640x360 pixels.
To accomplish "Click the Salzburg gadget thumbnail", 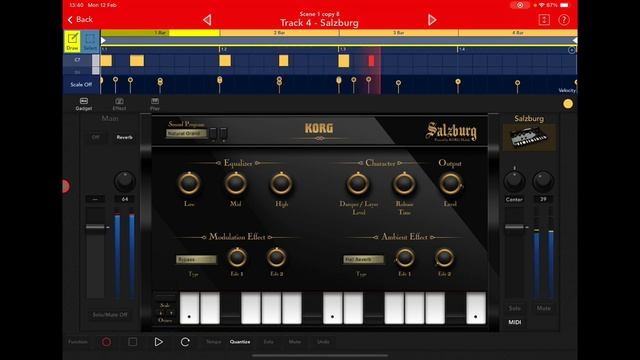I will [x=529, y=137].
